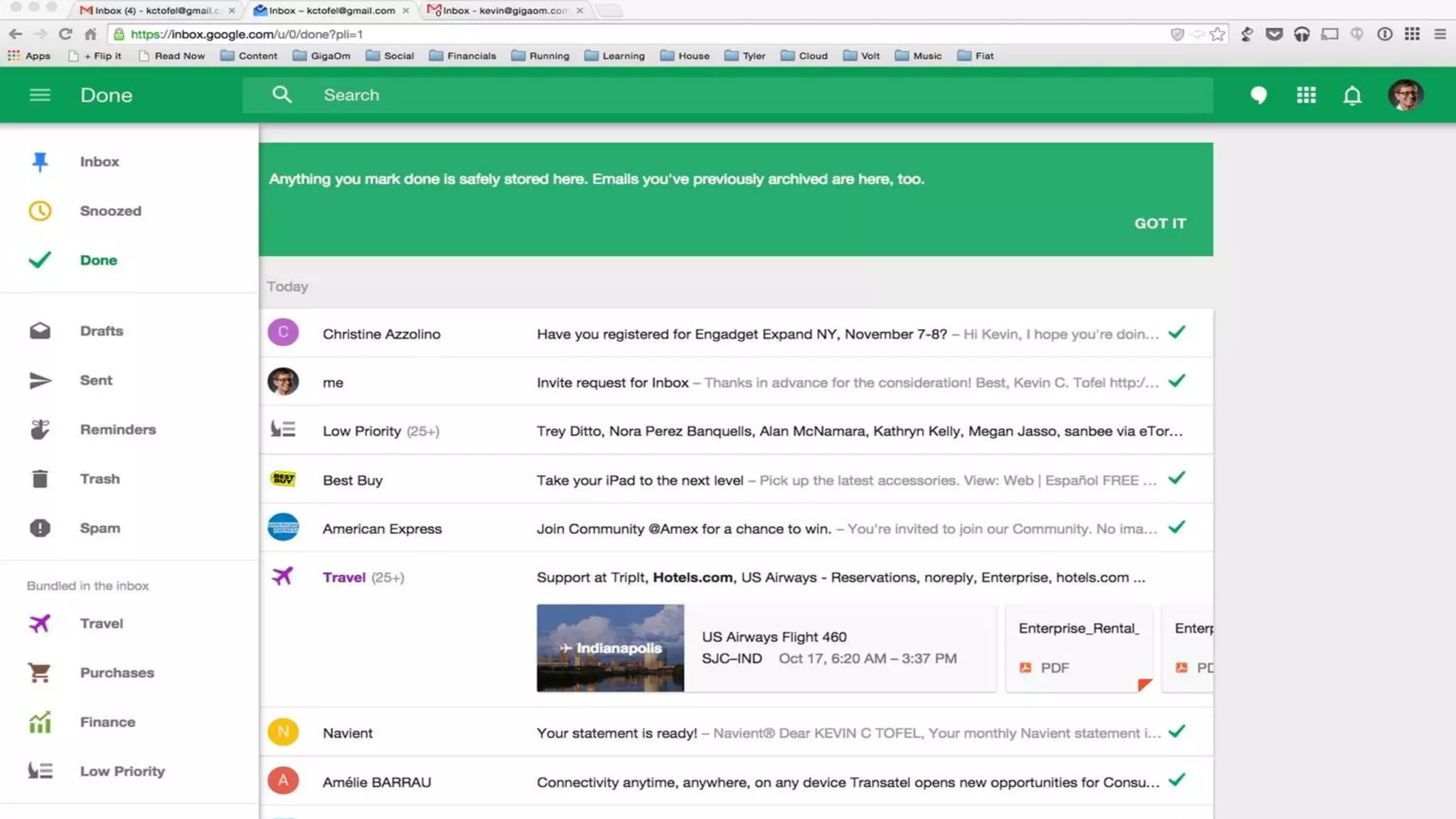Viewport: 1456px width, 819px height.
Task: Open Tyler bookmarks folder
Action: point(745,55)
